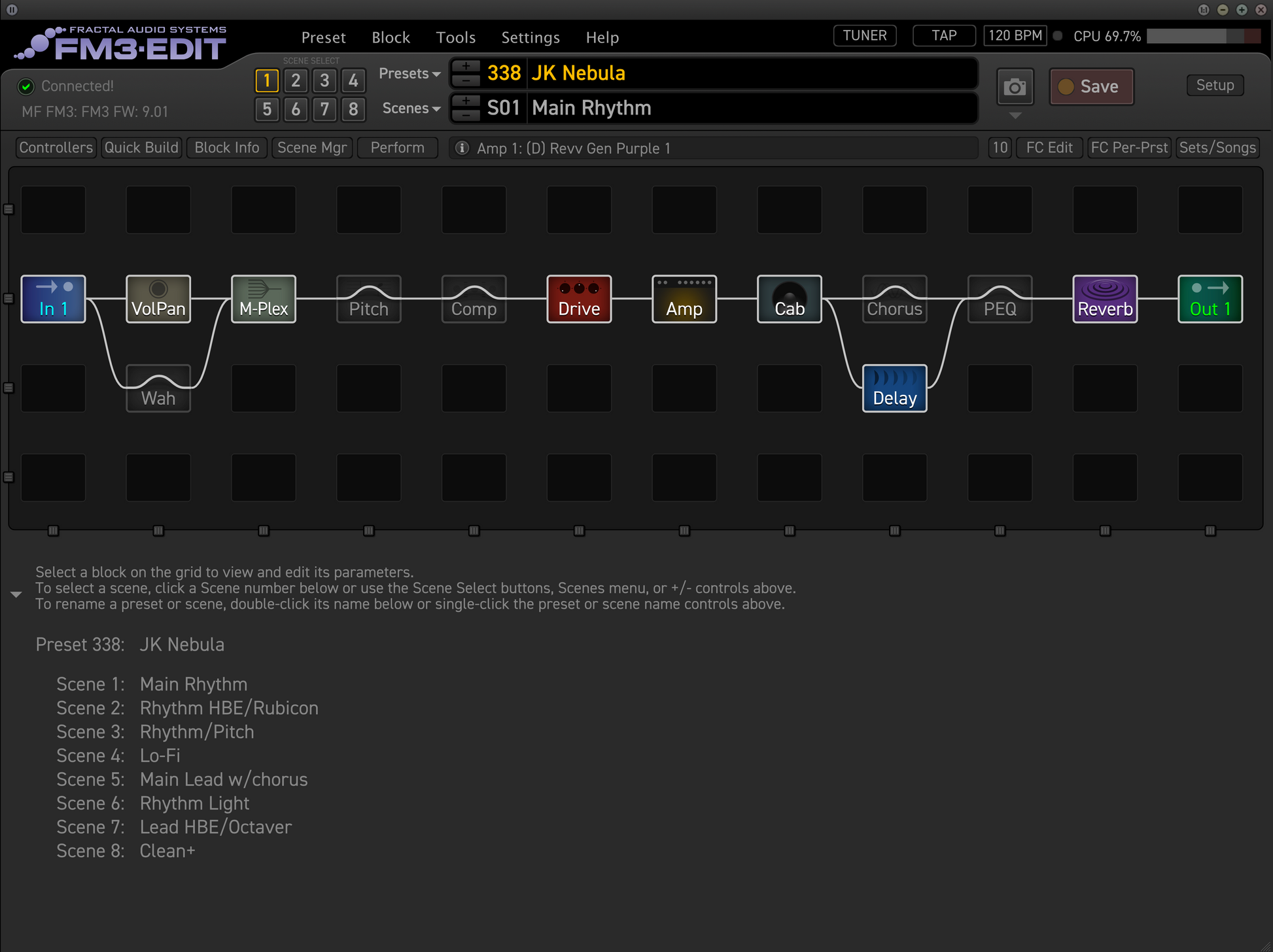Image resolution: width=1273 pixels, height=952 pixels.
Task: Select the blue Delay block
Action: [x=894, y=388]
